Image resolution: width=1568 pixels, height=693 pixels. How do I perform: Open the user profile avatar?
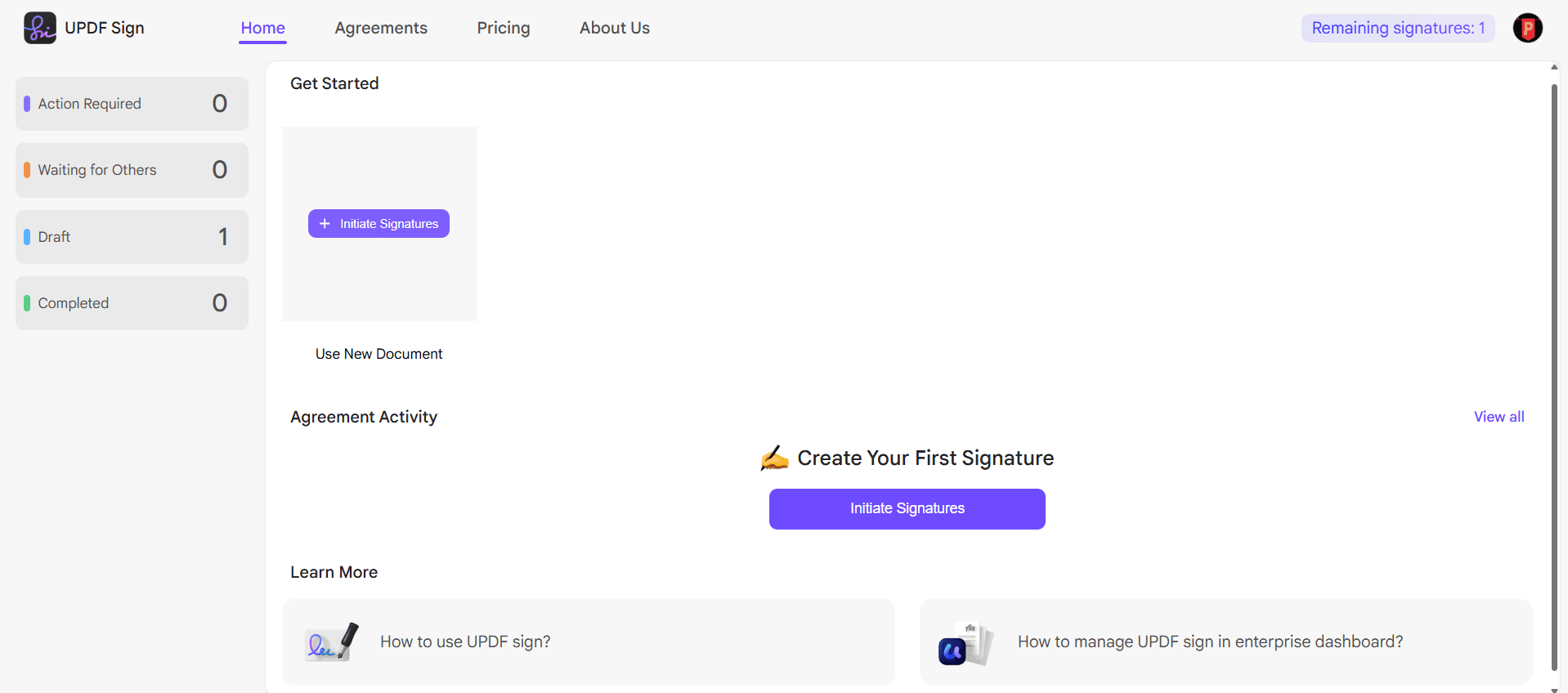click(1527, 28)
